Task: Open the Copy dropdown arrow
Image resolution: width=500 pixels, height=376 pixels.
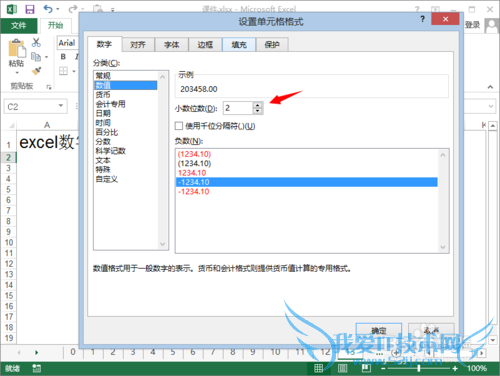Action: (46, 57)
